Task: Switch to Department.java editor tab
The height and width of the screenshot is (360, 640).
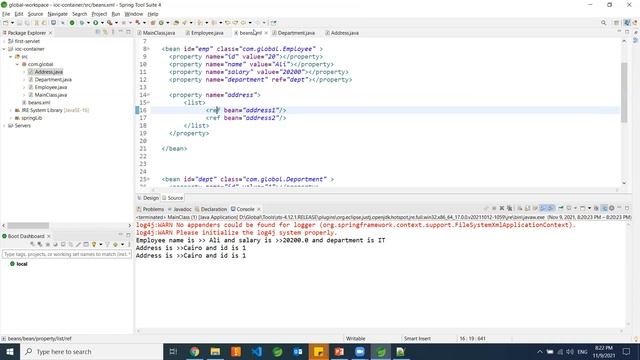Action: tap(296, 33)
